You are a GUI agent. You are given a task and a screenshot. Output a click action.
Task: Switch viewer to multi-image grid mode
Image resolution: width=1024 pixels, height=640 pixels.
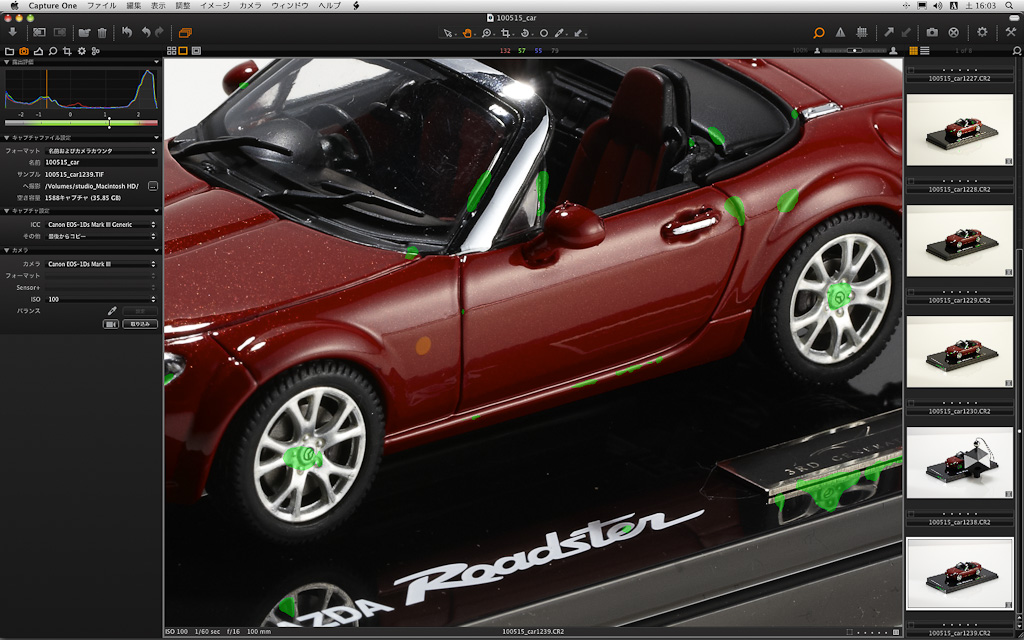pyautogui.click(x=171, y=50)
